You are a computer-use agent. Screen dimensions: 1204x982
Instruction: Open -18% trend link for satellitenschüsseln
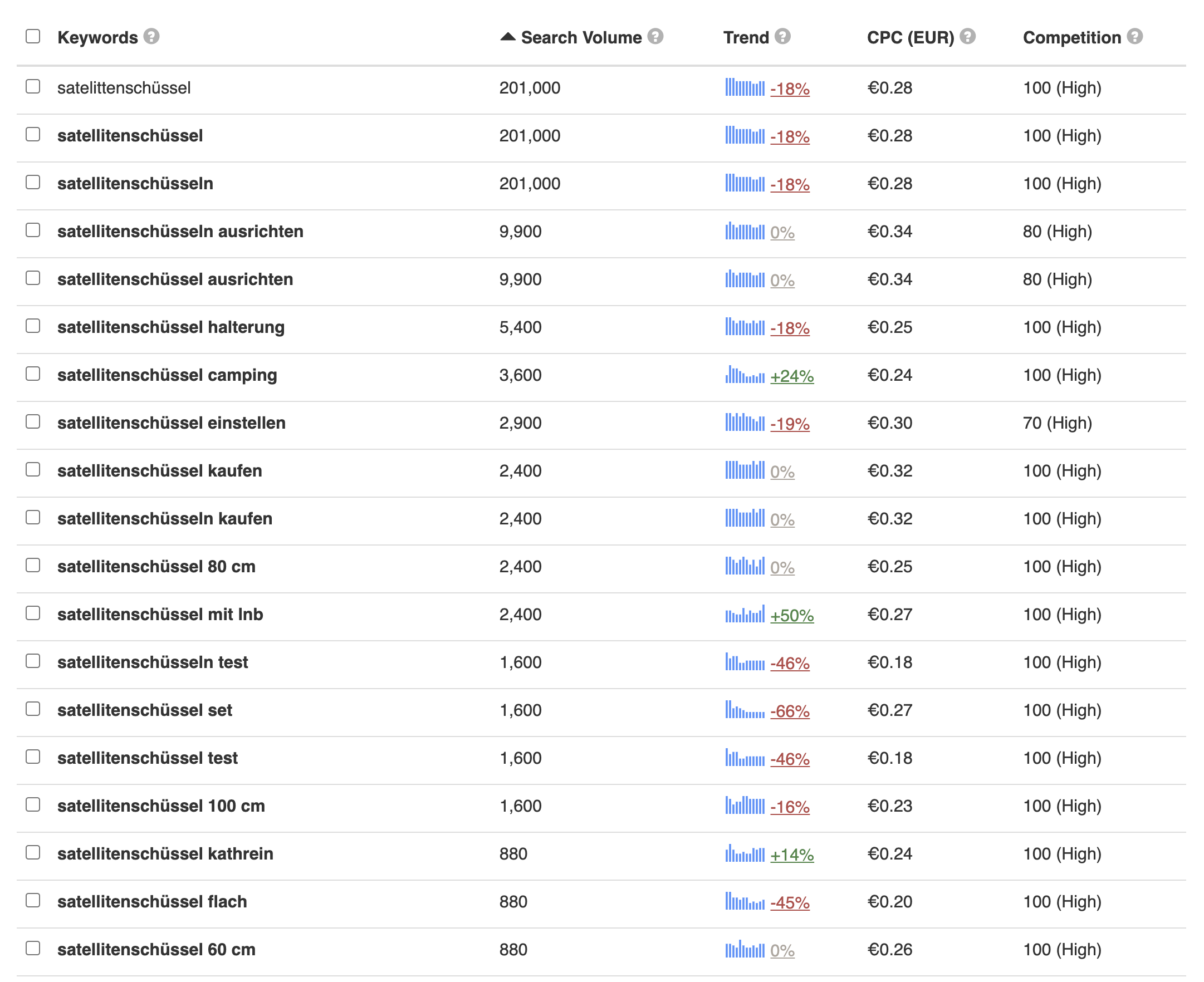point(790,184)
